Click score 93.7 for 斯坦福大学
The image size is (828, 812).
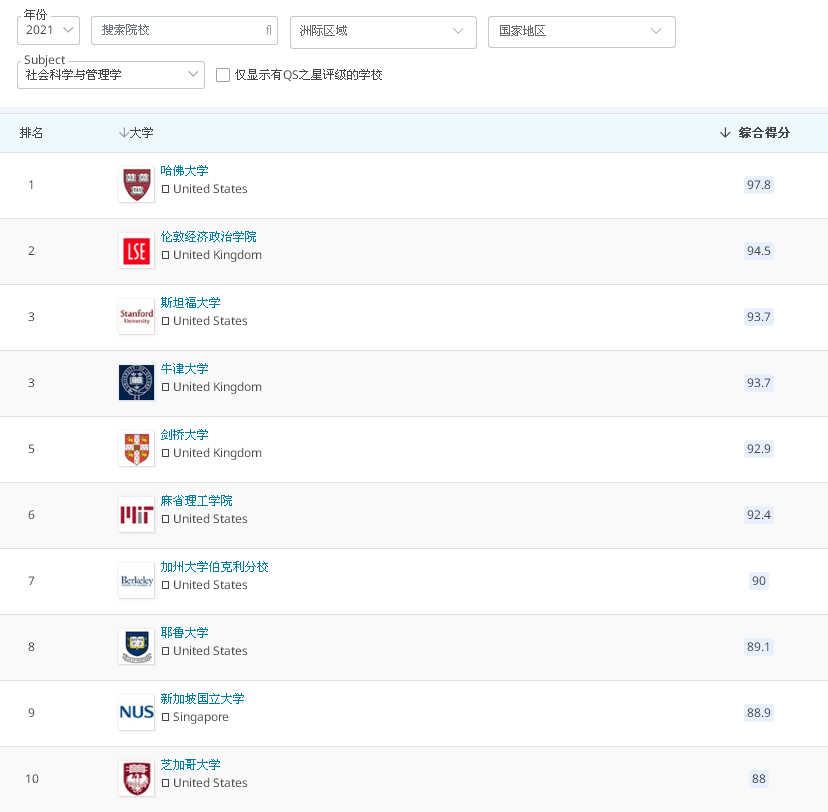click(x=758, y=317)
